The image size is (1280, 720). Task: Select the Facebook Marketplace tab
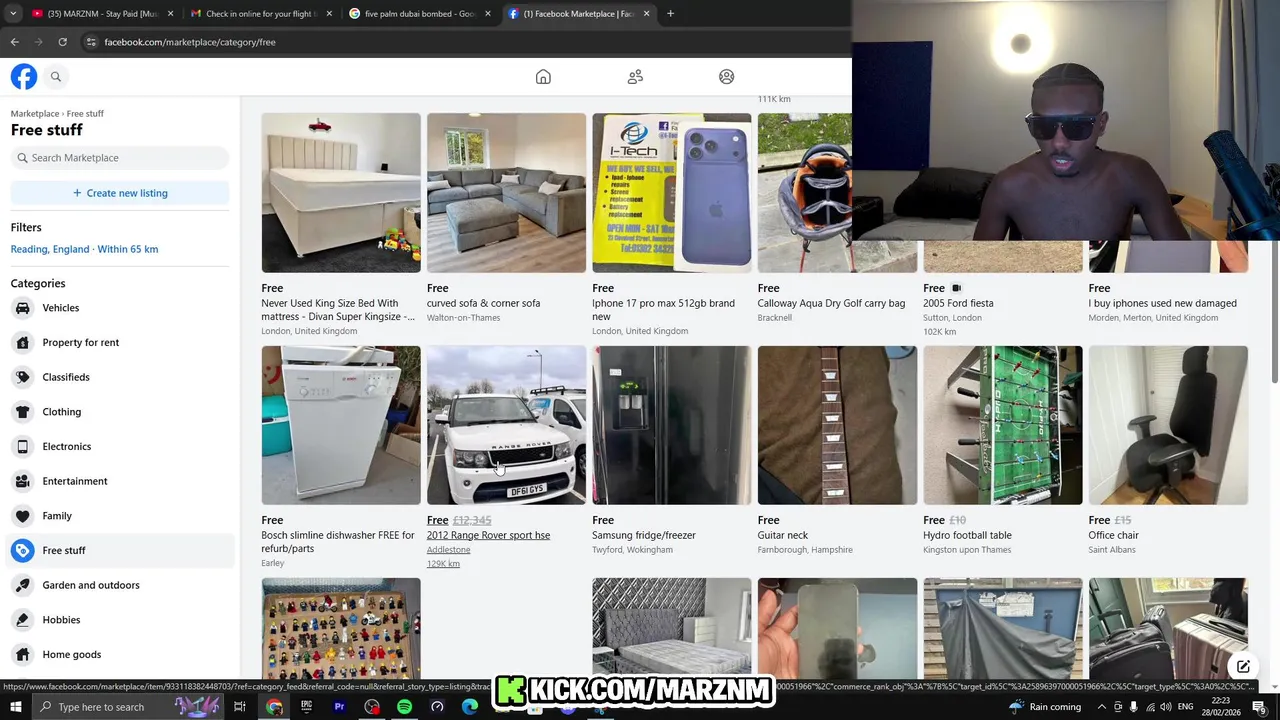coord(578,14)
